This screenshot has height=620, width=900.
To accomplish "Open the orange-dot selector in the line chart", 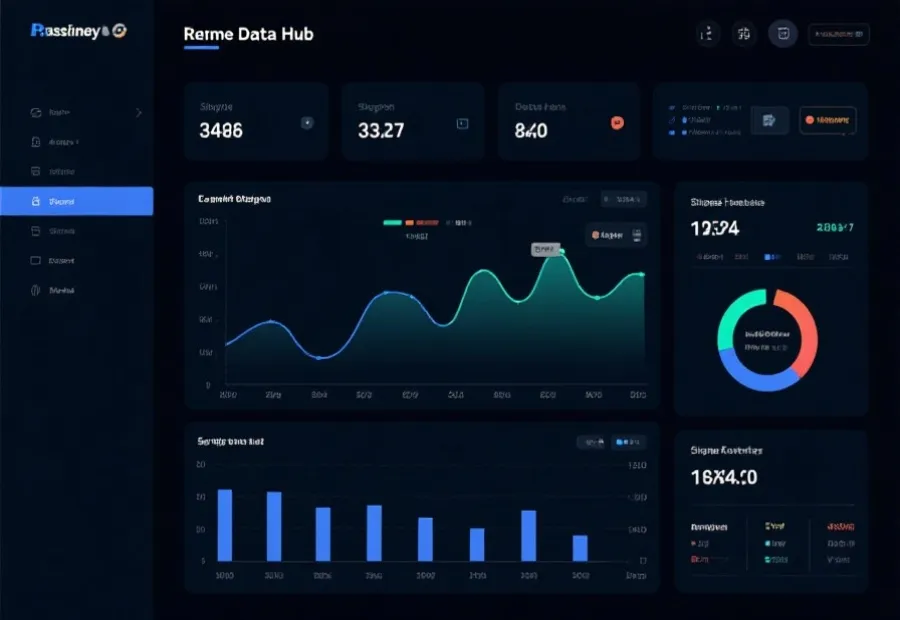I will [x=616, y=235].
